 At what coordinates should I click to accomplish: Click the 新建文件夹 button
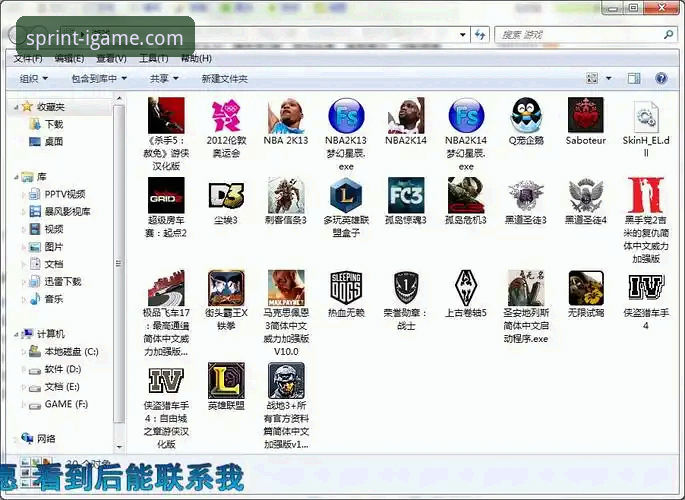(225, 79)
